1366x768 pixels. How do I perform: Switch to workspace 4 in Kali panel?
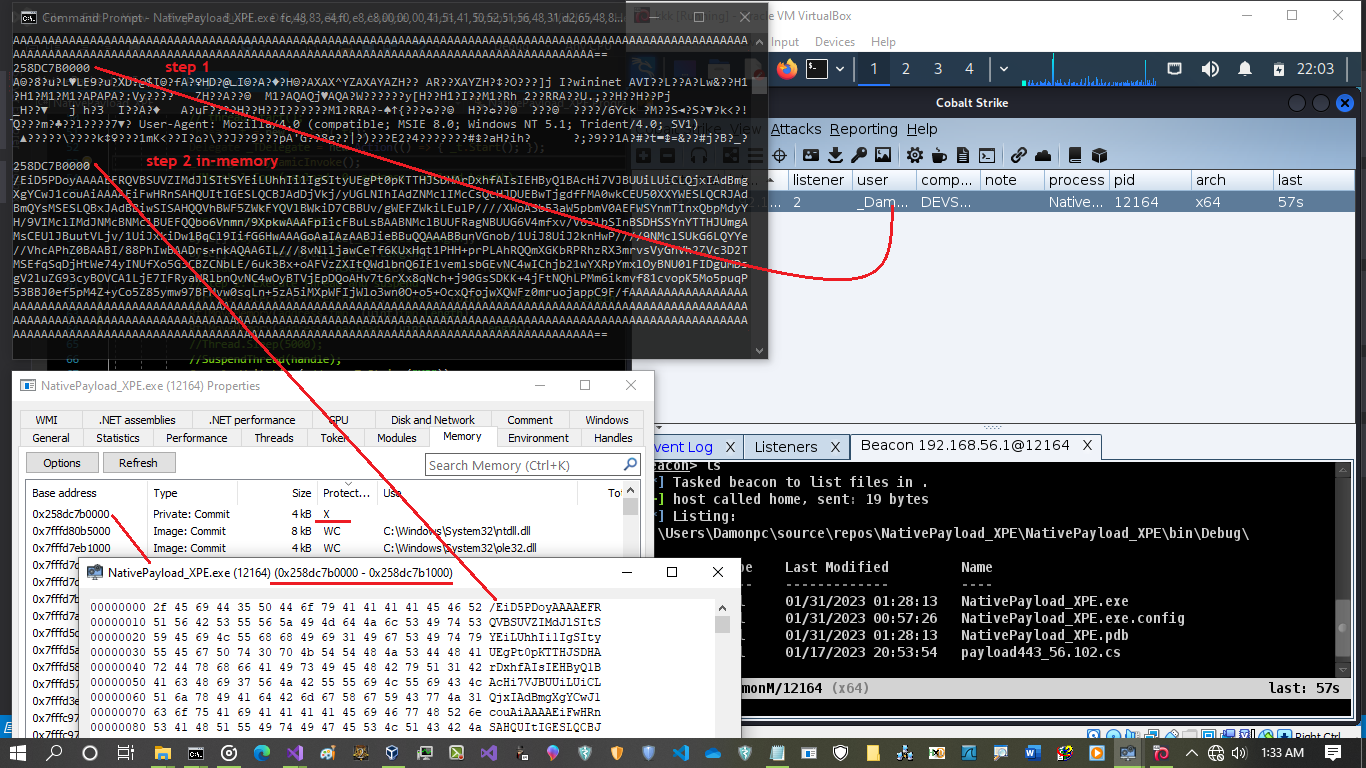tap(969, 69)
